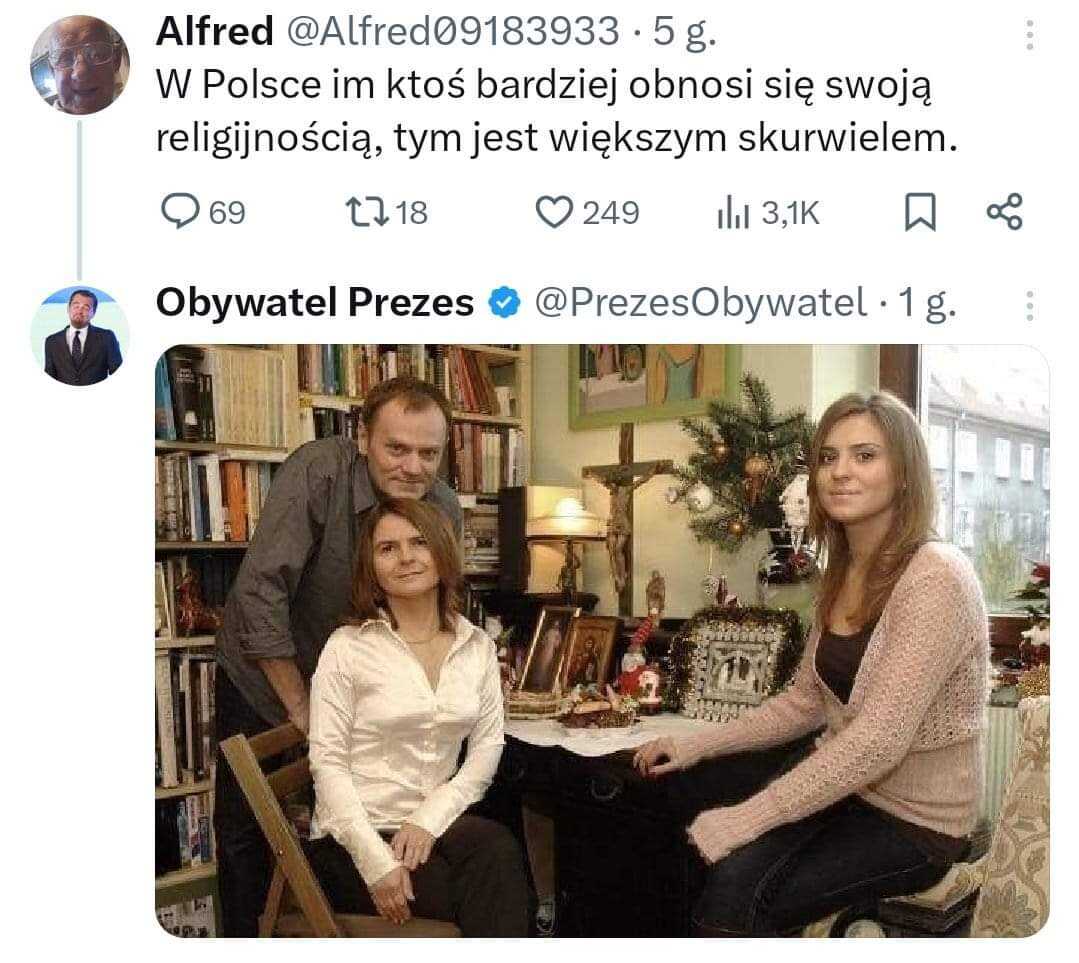Bookmark Alfred's tweet
The width and height of the screenshot is (1079, 963).
coord(920,212)
